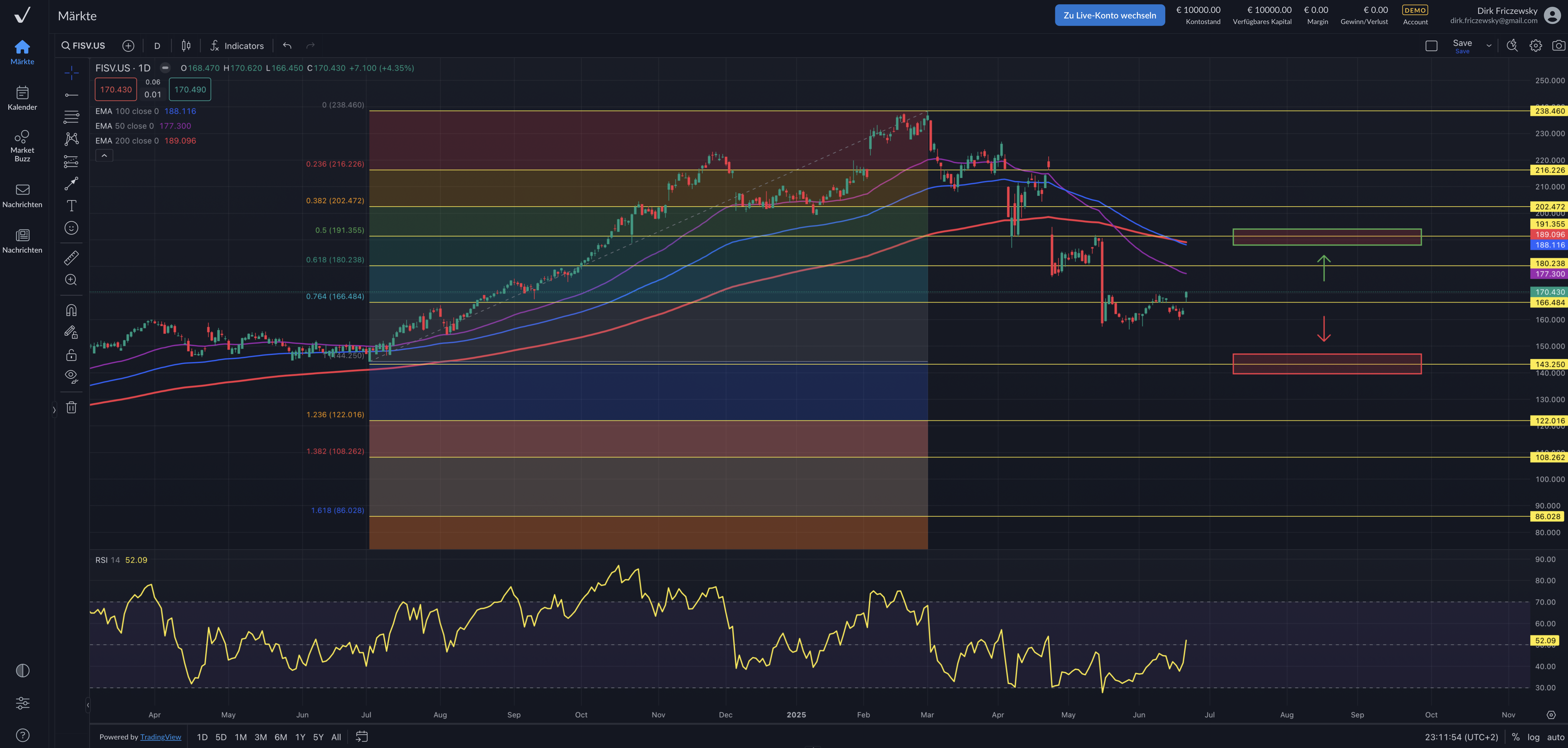
Task: Open the Save layout dropdown arrow
Action: point(1489,46)
